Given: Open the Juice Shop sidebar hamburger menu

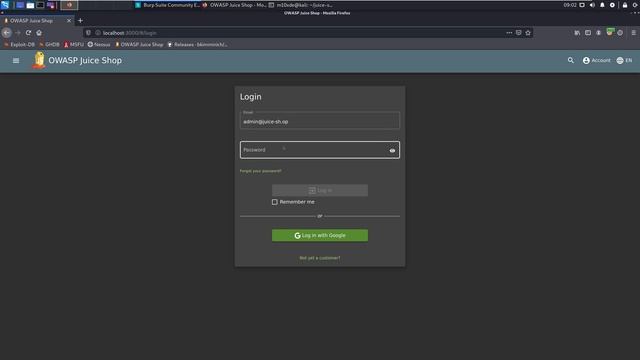Looking at the screenshot, I should pos(16,60).
